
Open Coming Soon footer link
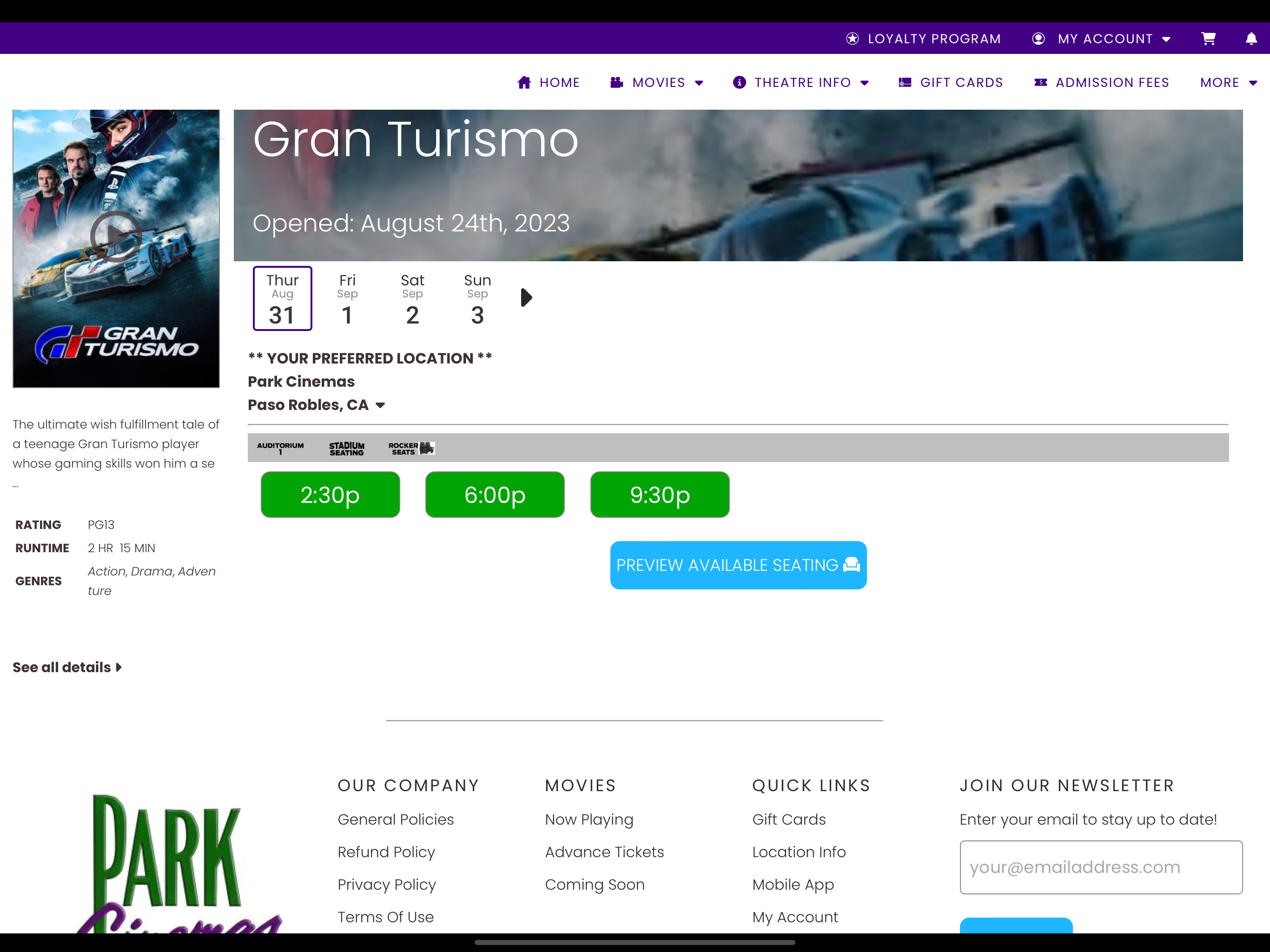coord(595,884)
